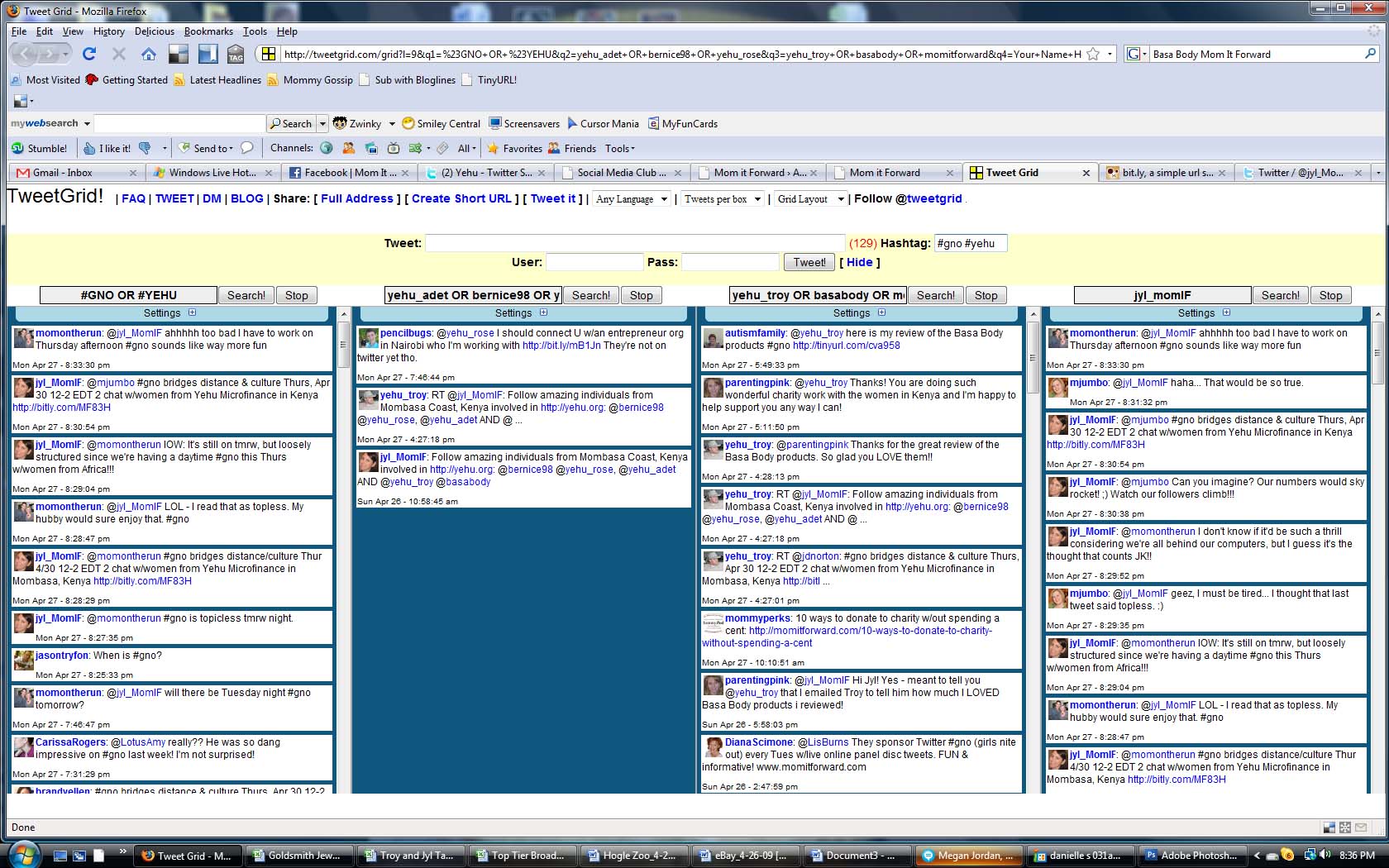Click the mywebsearch search input box
1389x868 pixels.
(x=179, y=123)
